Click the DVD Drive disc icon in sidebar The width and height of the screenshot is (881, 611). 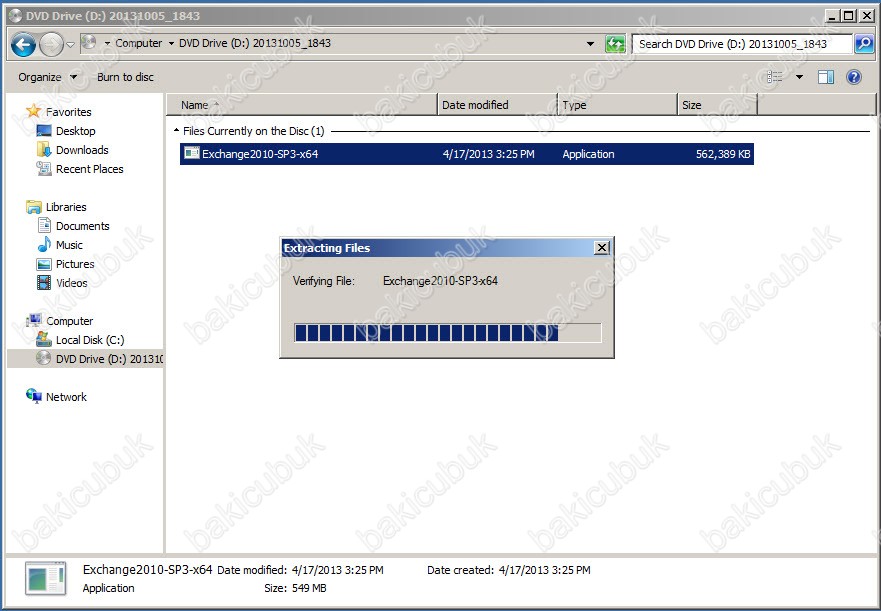(44, 358)
